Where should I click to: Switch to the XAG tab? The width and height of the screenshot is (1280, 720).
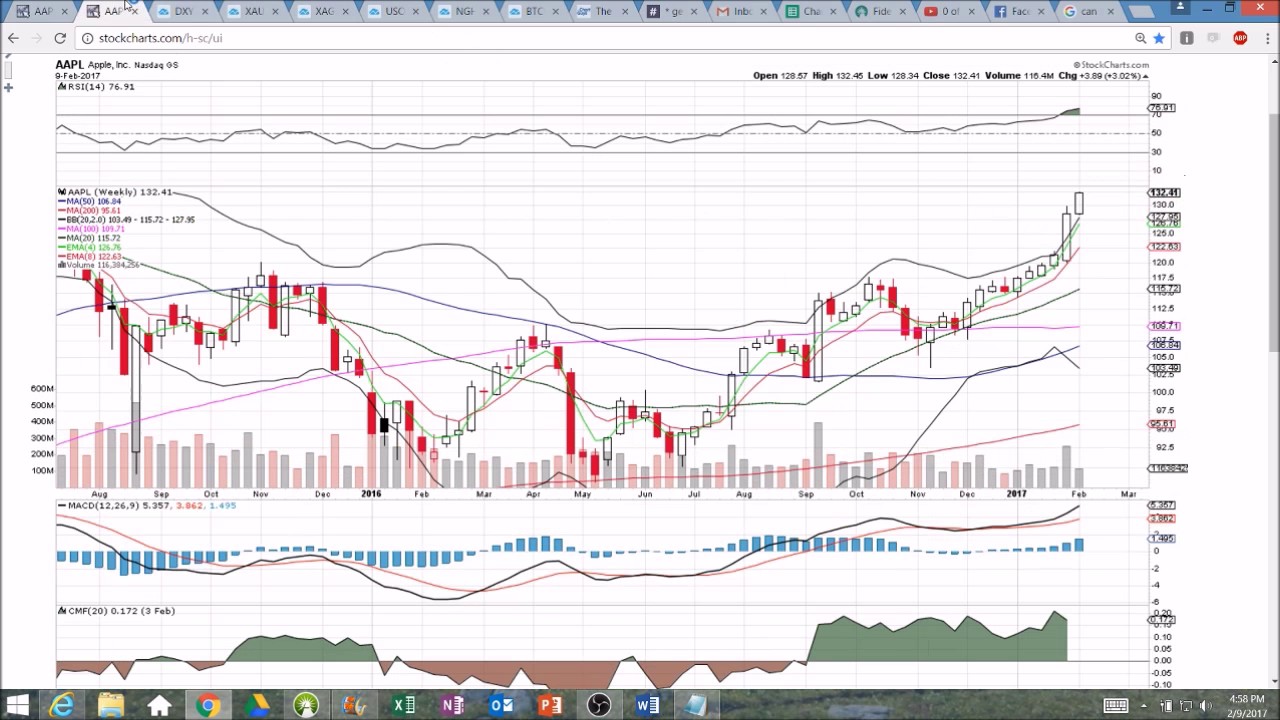(324, 11)
